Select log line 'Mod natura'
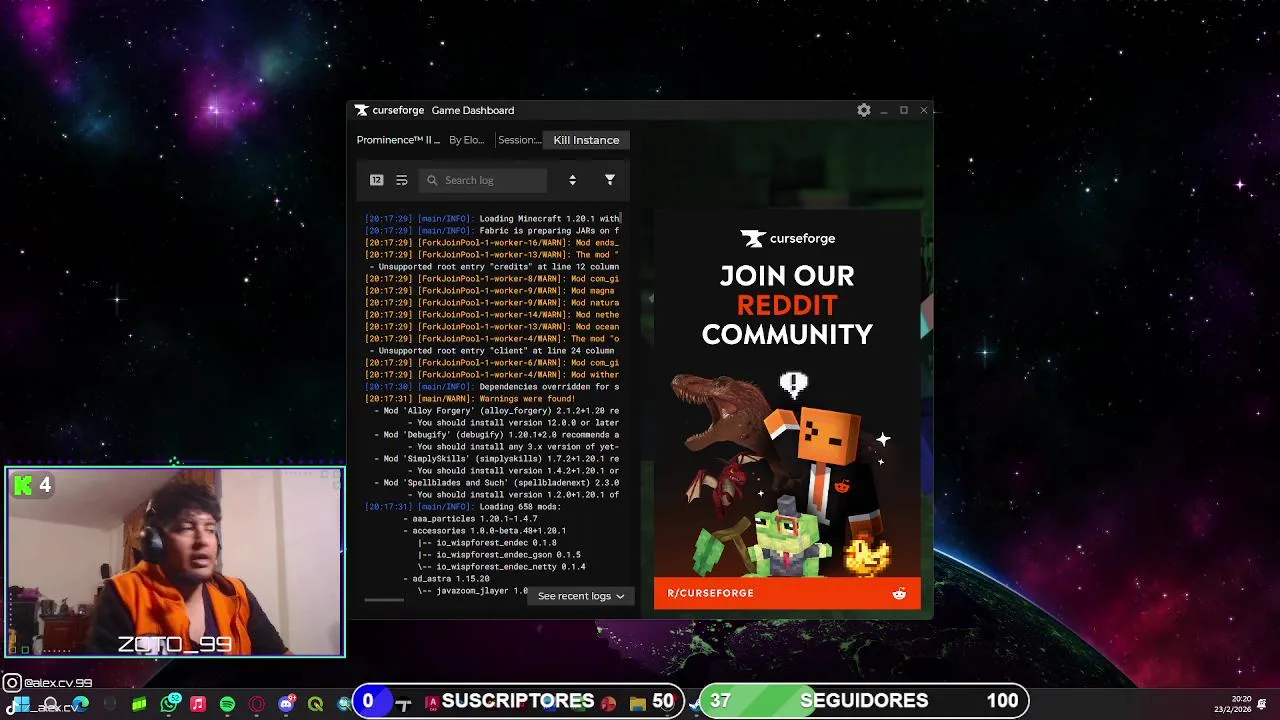Image resolution: width=1280 pixels, height=720 pixels. pos(493,302)
